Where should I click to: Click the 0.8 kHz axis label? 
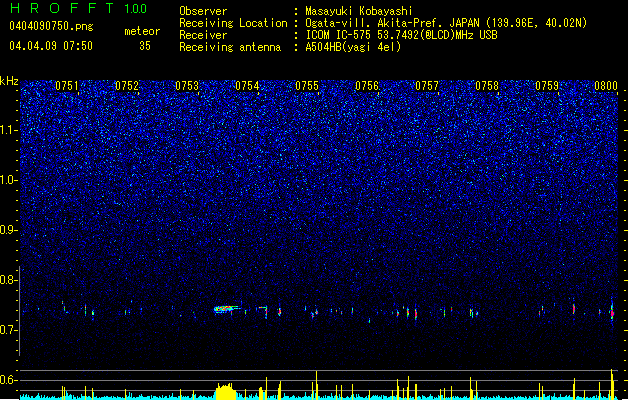click(9, 280)
